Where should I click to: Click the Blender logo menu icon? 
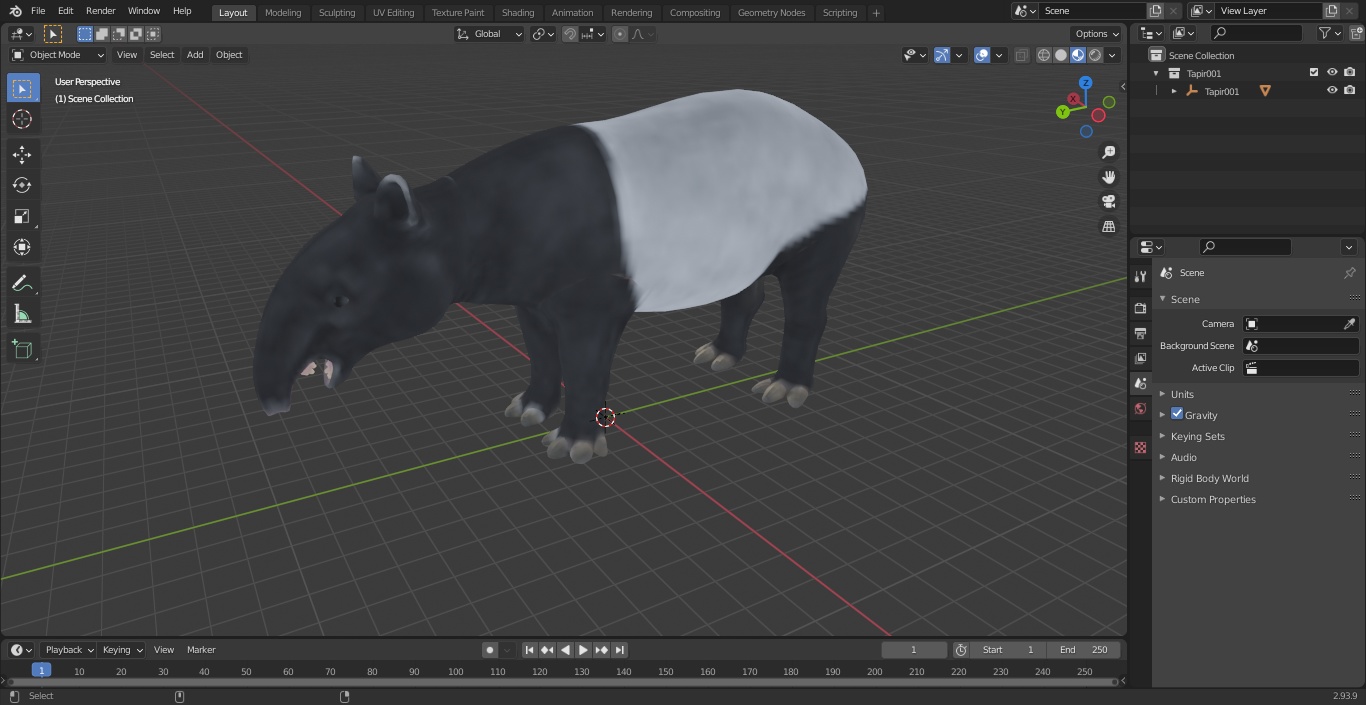(x=15, y=11)
